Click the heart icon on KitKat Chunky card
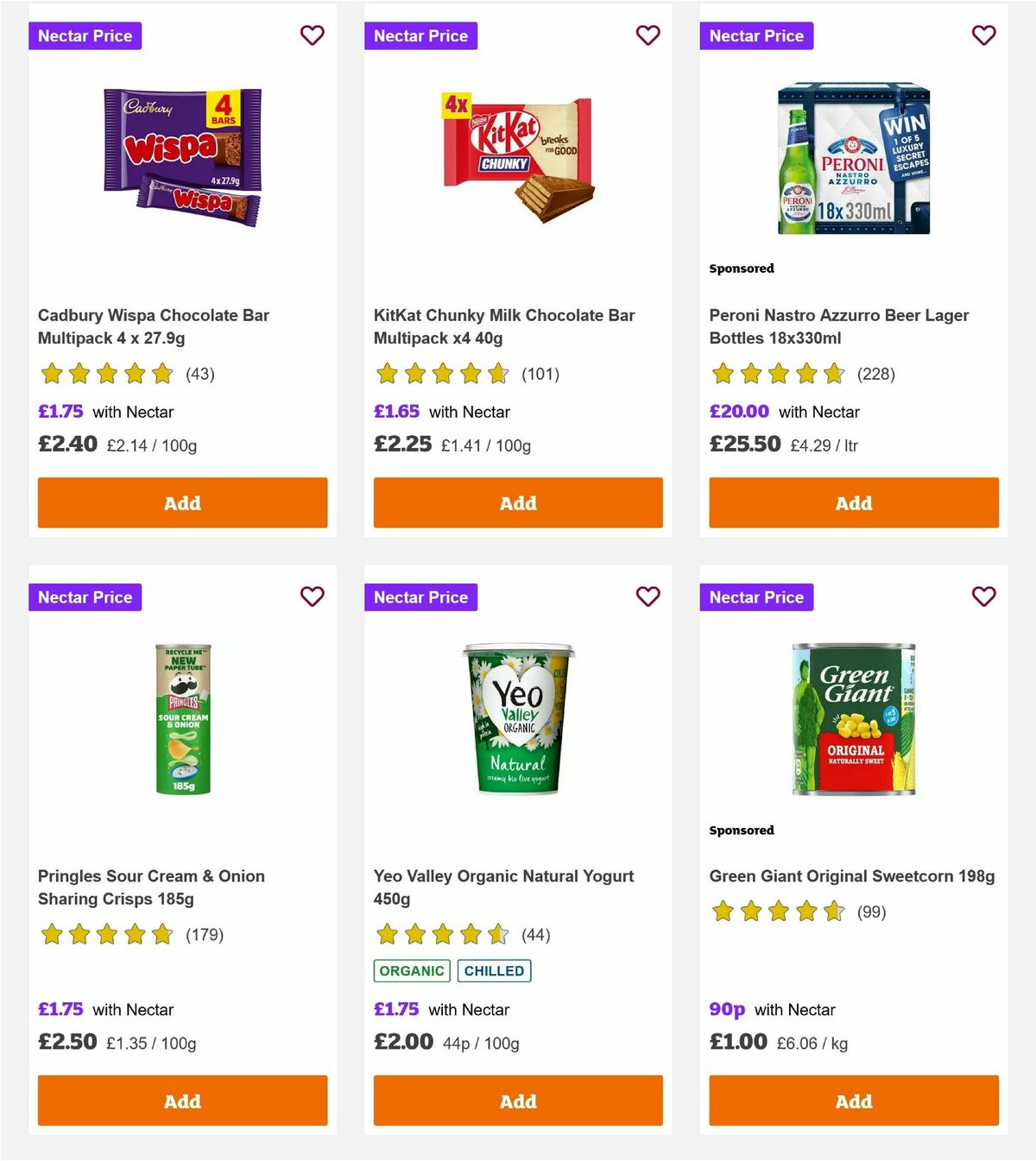Viewport: 1036px width, 1161px height. click(x=647, y=35)
